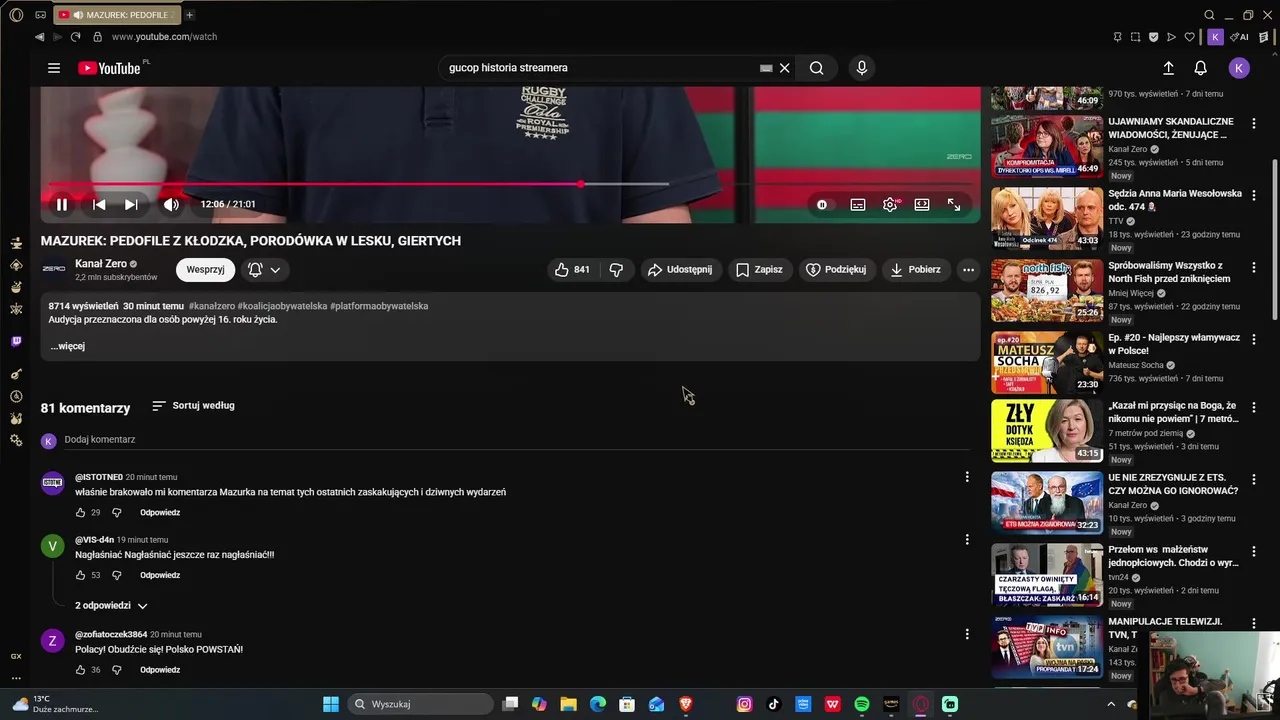Select the MAZUREK: PEDOFILE browser tab
Viewport: 1280px width, 720px height.
pos(116,15)
